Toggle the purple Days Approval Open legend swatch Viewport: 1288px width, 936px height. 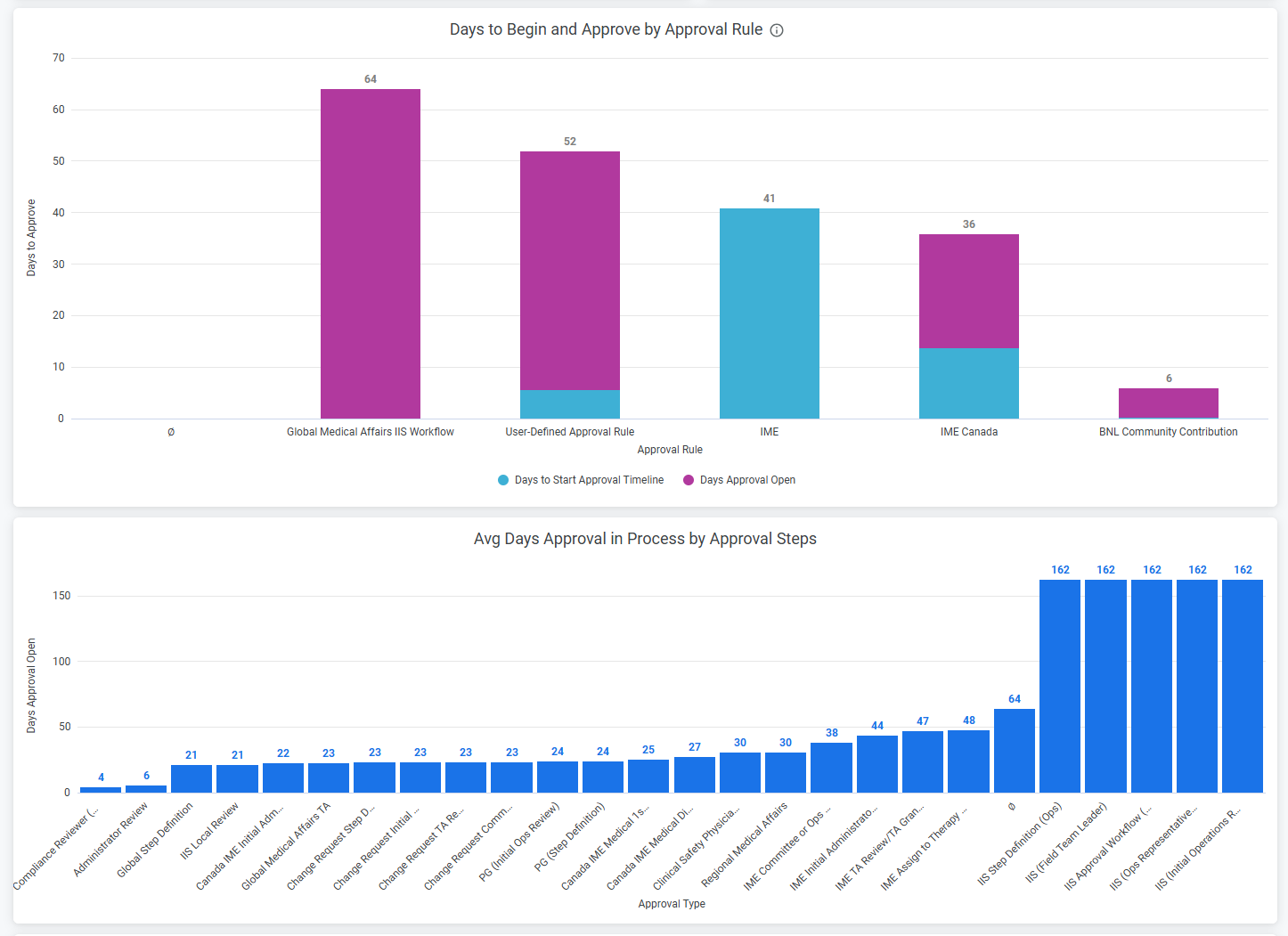[x=689, y=480]
